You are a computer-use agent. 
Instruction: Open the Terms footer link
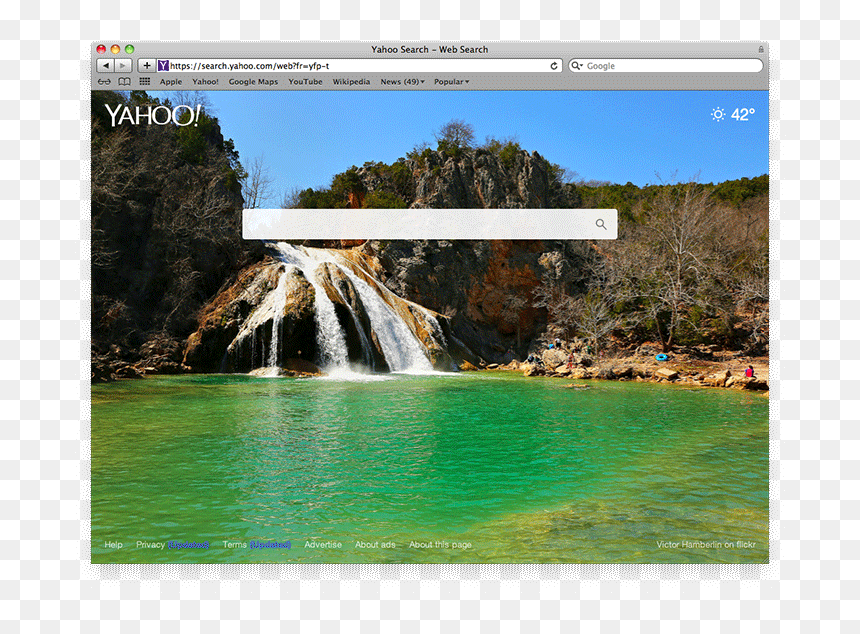click(234, 545)
